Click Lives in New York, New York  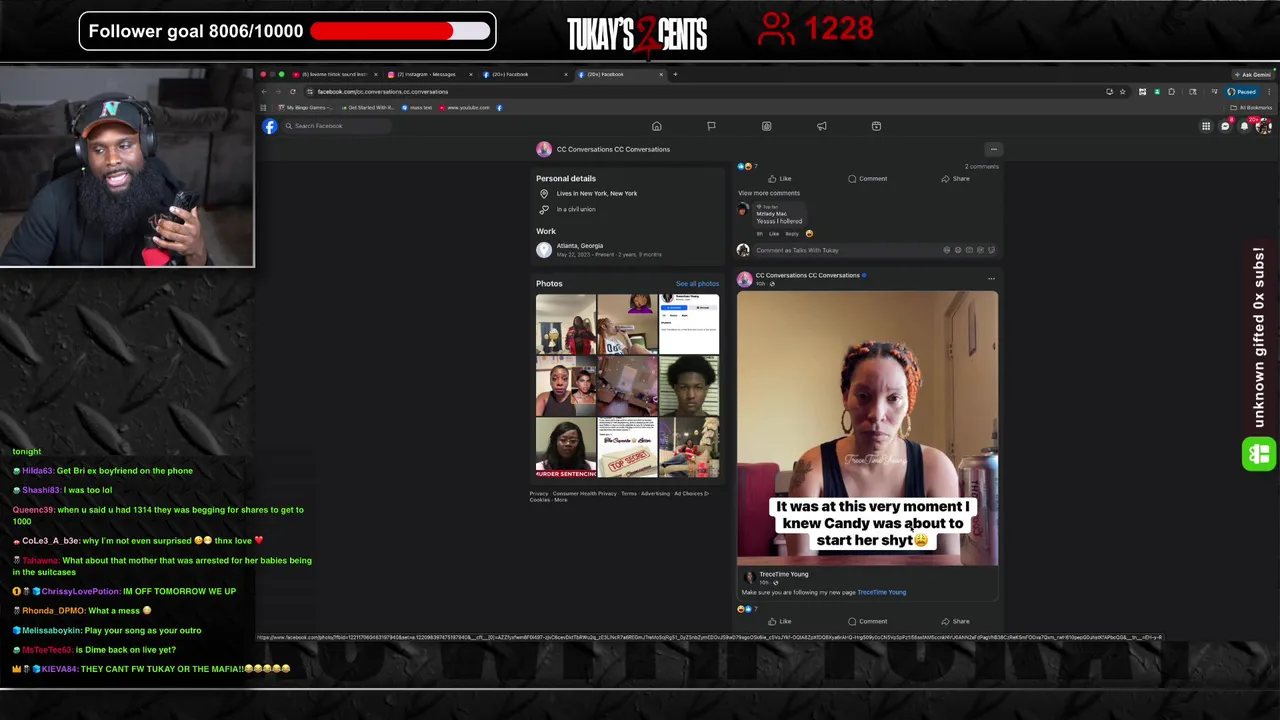pos(597,194)
